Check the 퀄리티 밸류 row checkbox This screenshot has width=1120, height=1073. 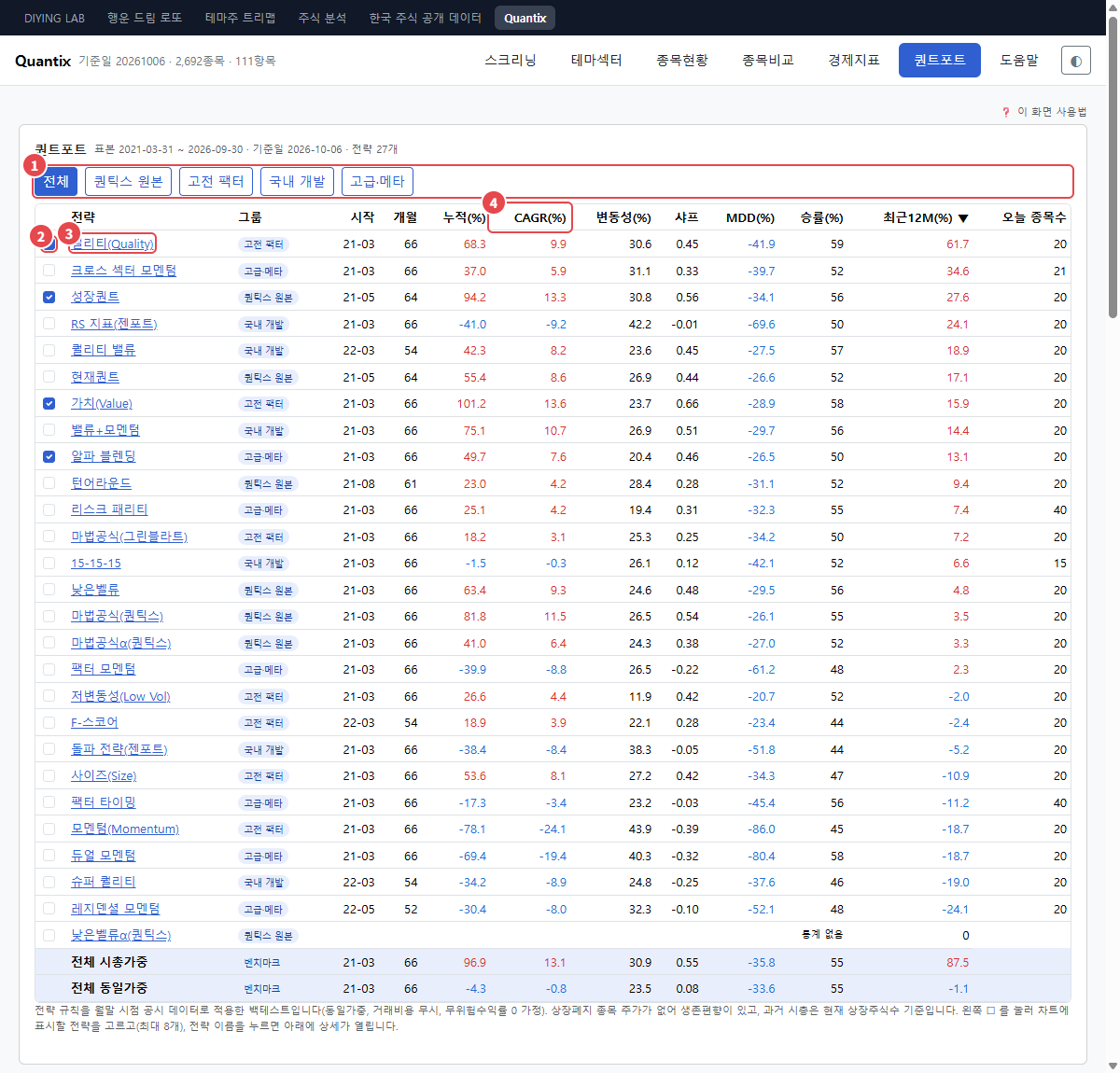point(49,350)
